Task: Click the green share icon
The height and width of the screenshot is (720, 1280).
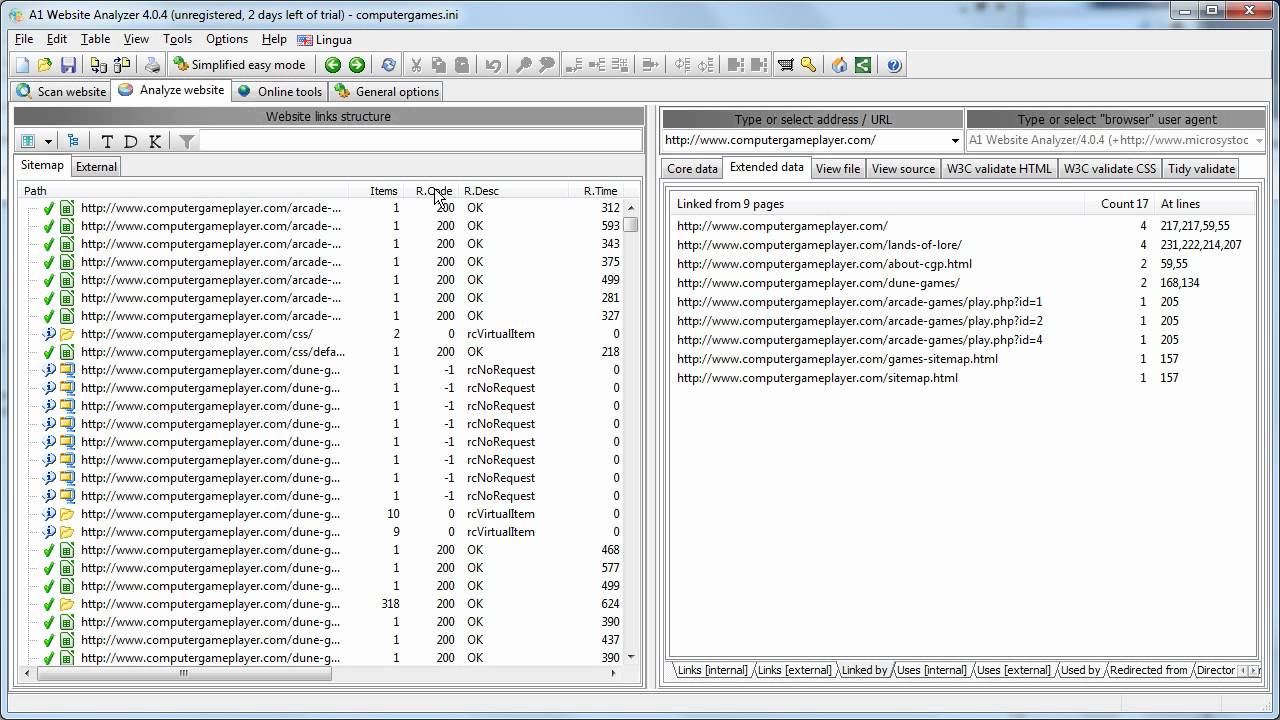Action: (x=863, y=65)
